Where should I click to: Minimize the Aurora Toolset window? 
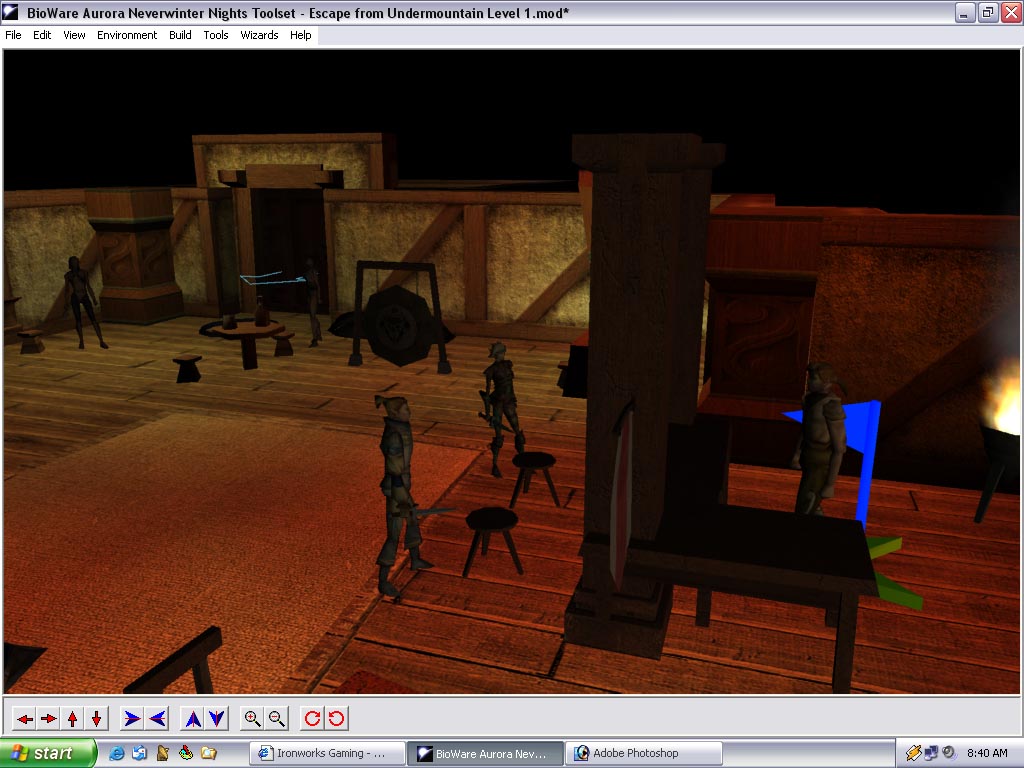tap(965, 12)
